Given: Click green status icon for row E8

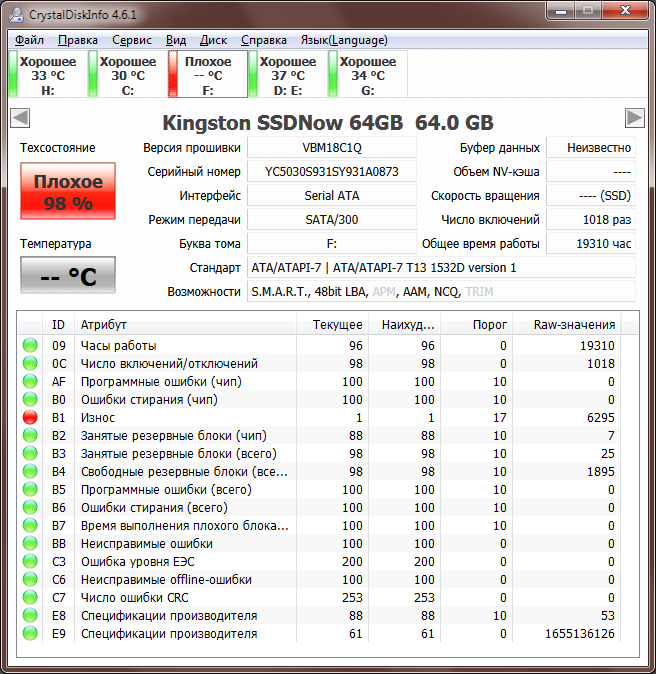Looking at the screenshot, I should click(30, 616).
